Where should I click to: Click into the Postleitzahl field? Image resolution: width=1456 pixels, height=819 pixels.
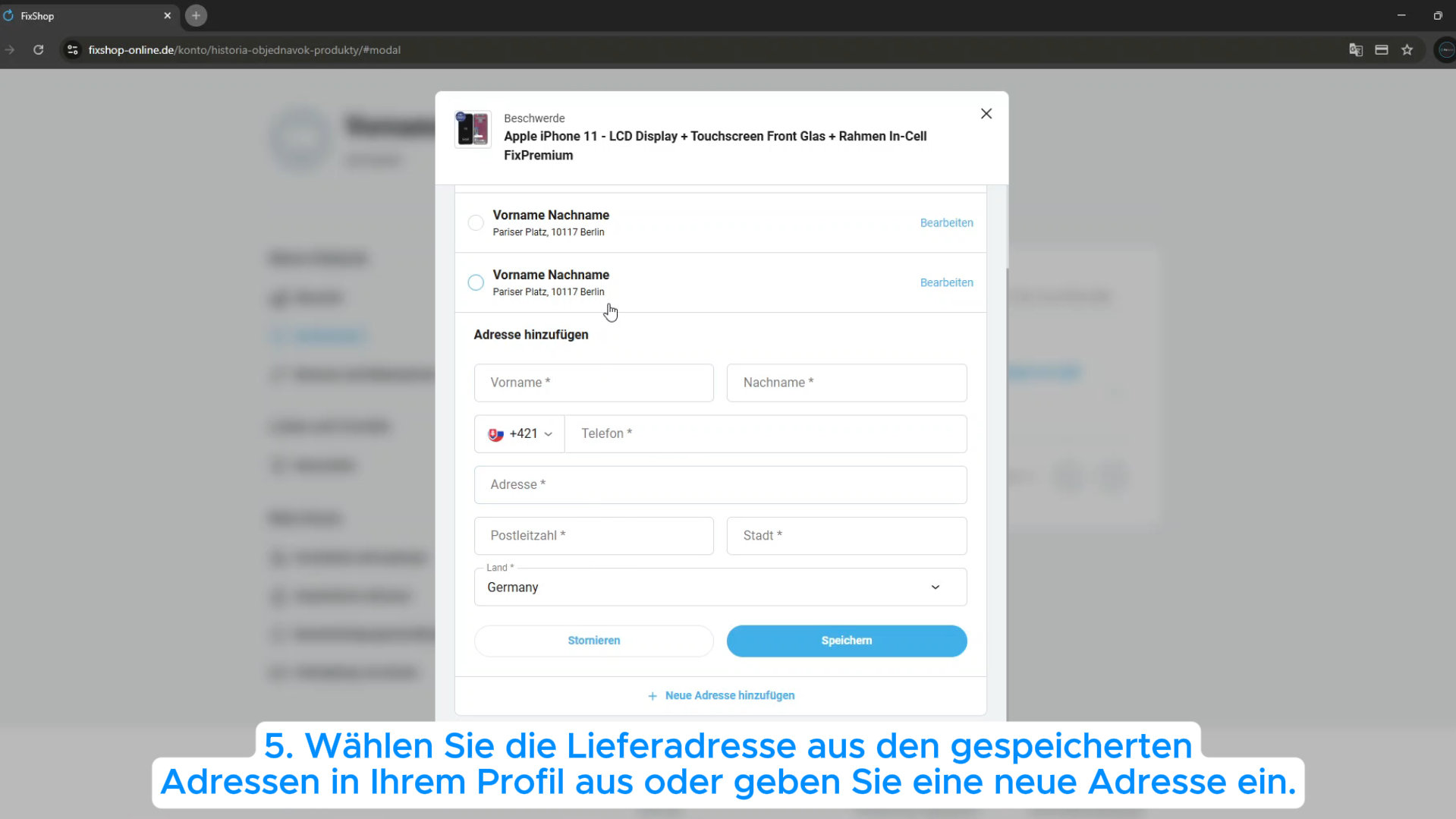[593, 536]
